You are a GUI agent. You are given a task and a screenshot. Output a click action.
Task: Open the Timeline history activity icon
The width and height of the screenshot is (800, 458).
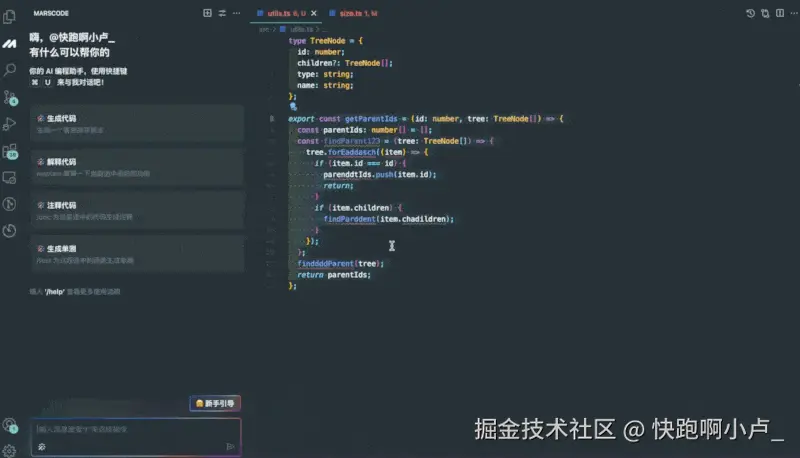click(9, 231)
